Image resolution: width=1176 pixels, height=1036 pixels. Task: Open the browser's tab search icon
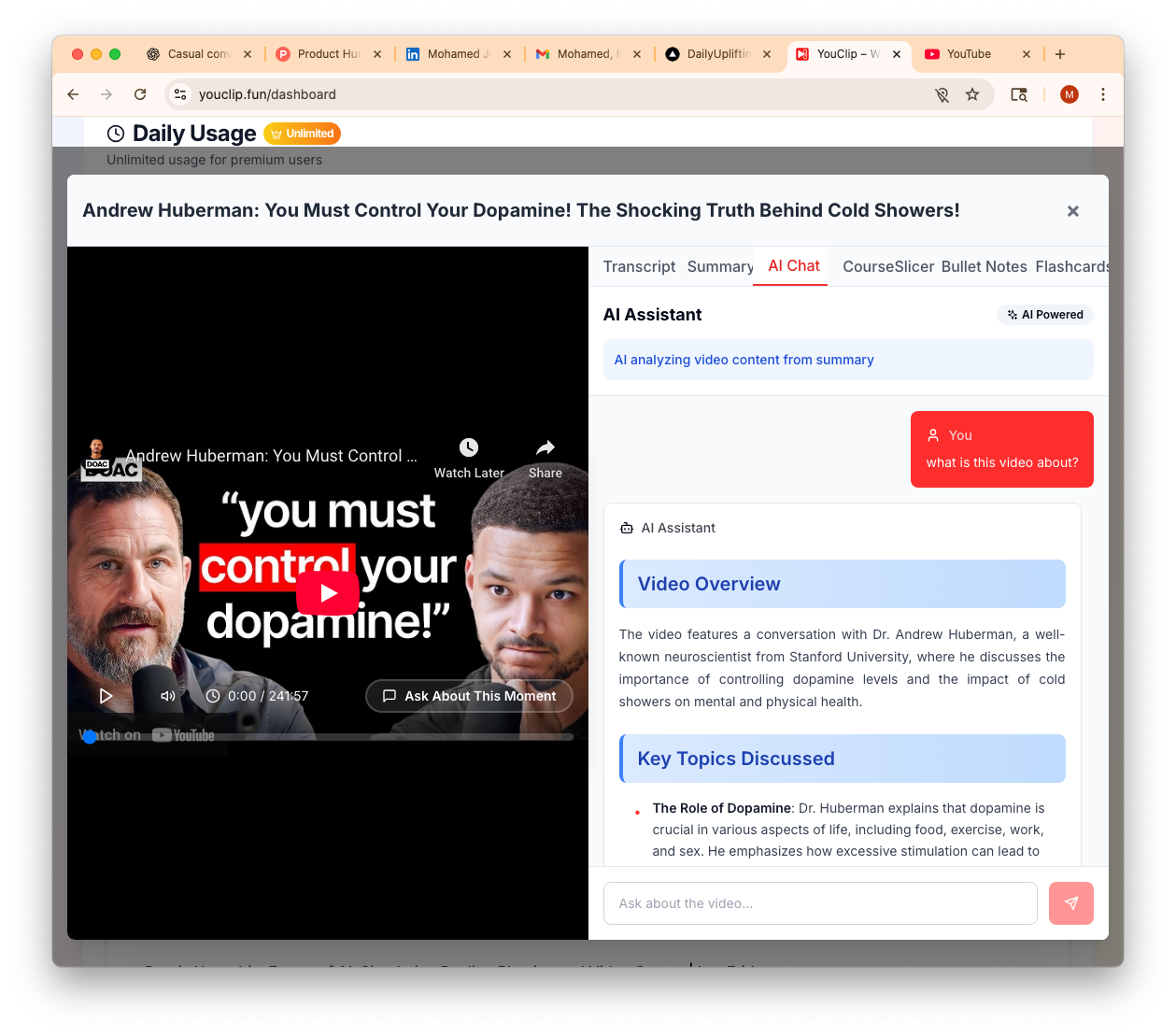(1019, 94)
